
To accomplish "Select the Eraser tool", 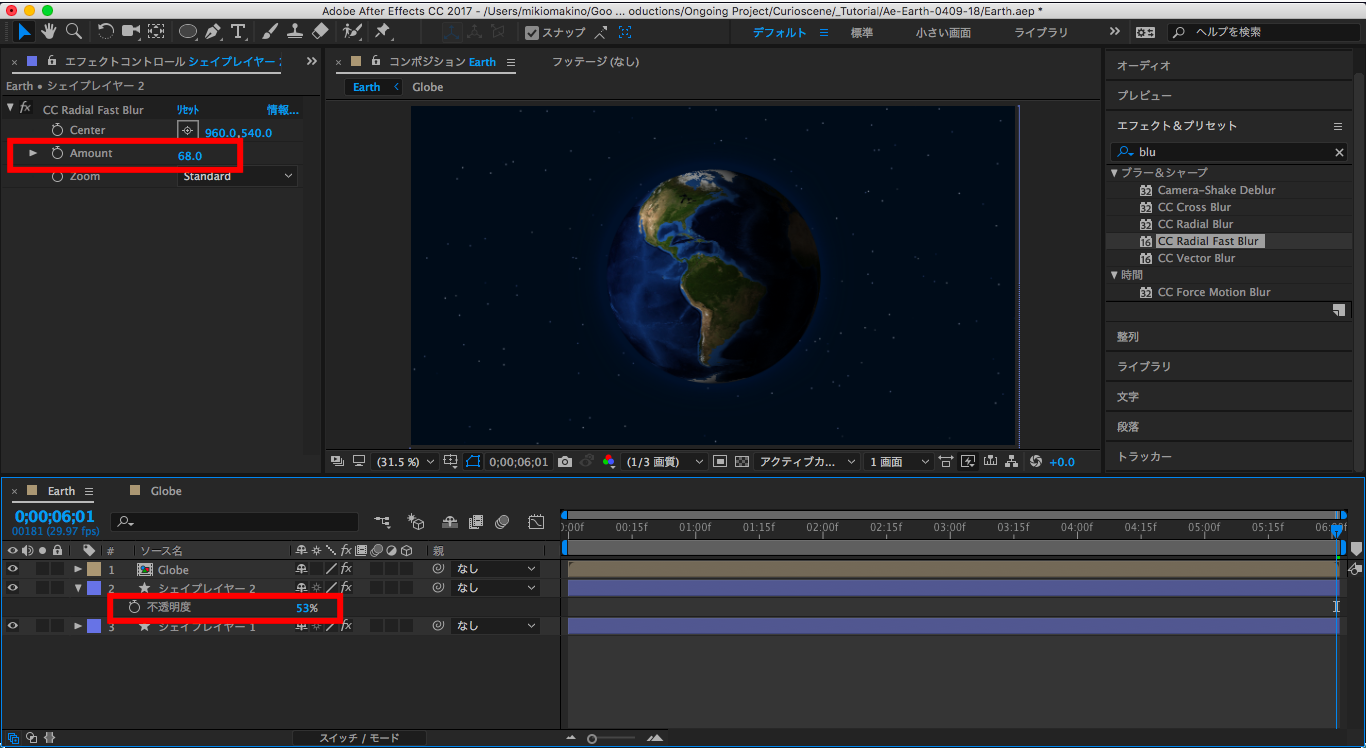I will [x=320, y=32].
